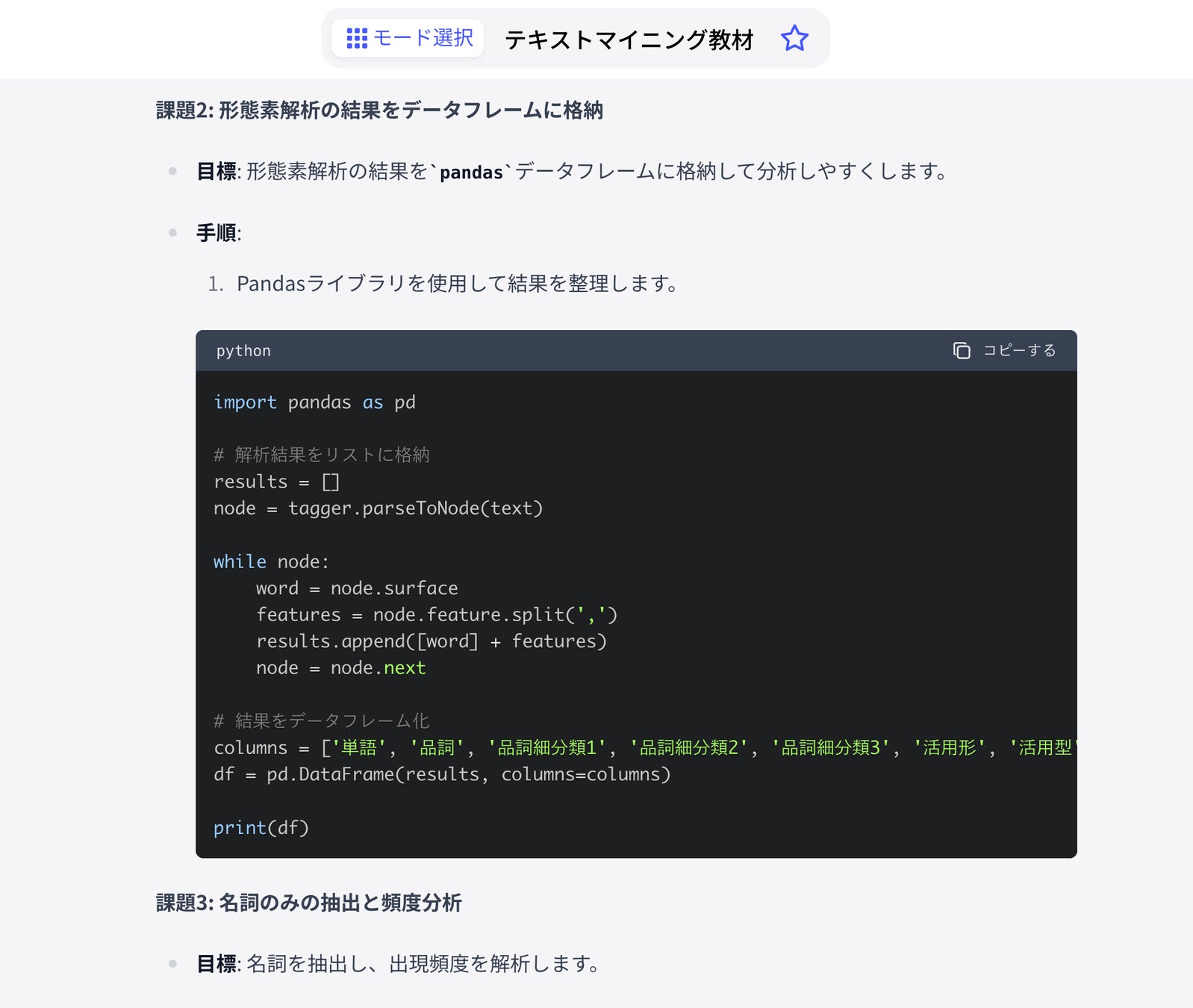Click the 課題3 heading 名詞のみの抽出と頻度分析
Screen dimensions: 1193x1008
tap(309, 903)
